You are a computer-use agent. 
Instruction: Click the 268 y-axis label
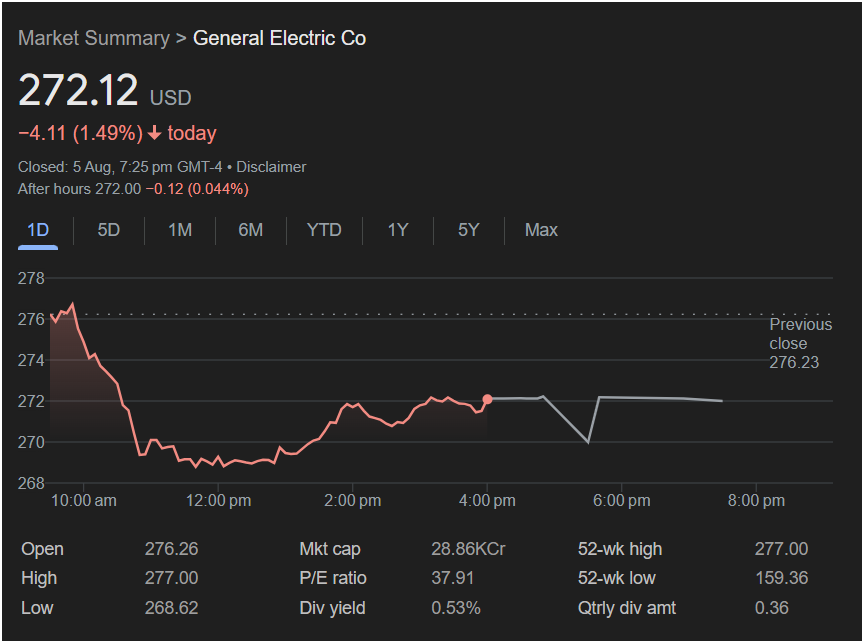[31, 483]
